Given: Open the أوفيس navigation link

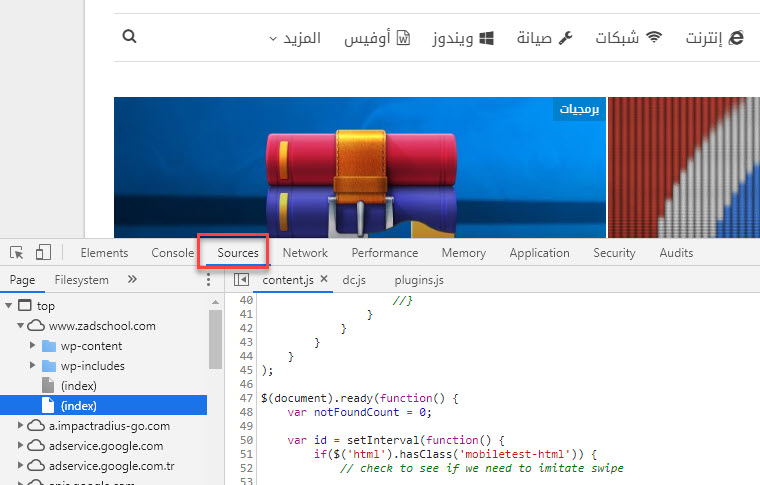Looking at the screenshot, I should click(367, 38).
